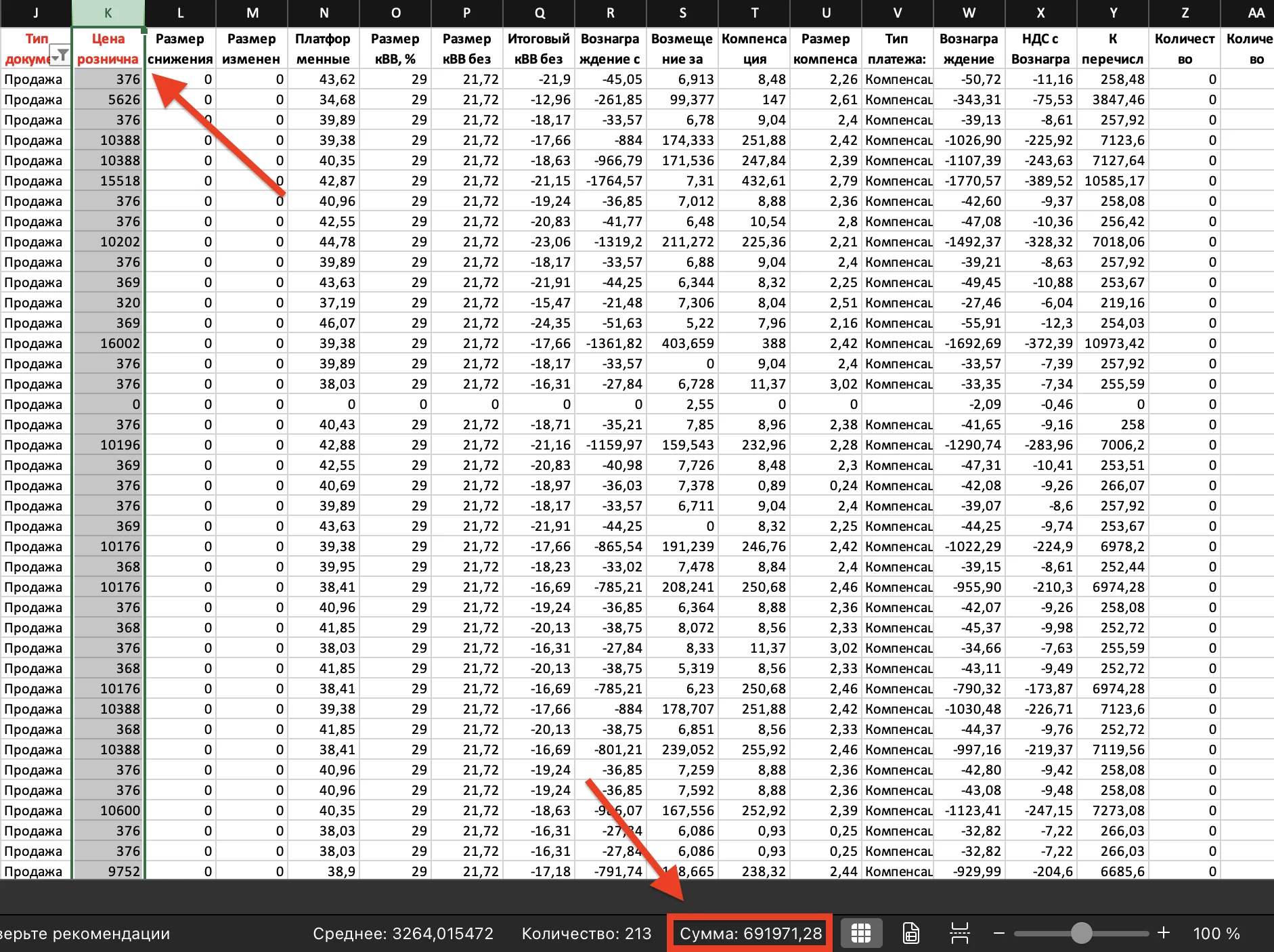This screenshot has height=952, width=1274.
Task: Switch to Normal grid view
Action: point(860,933)
